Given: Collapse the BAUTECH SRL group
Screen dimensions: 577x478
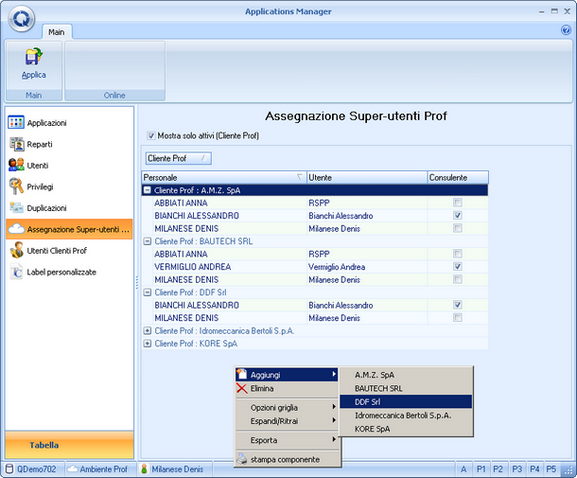Looking at the screenshot, I should coord(147,241).
